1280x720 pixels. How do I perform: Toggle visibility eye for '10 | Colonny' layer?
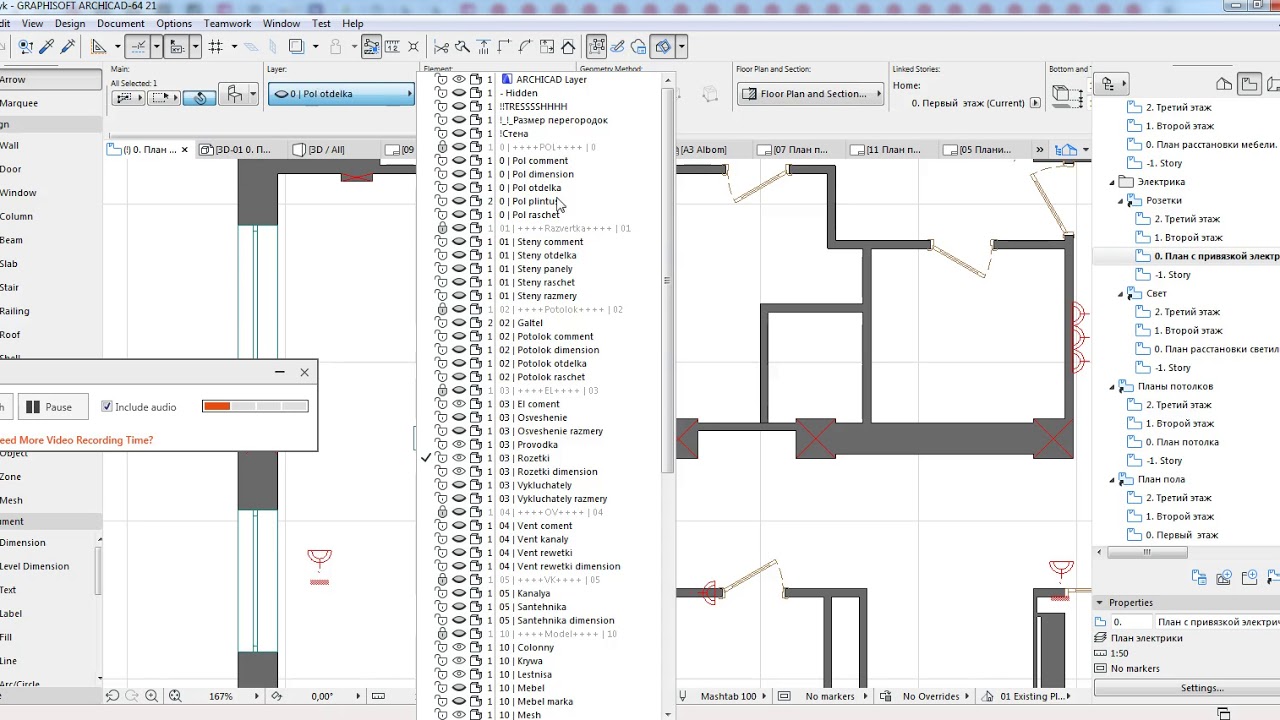click(x=459, y=647)
